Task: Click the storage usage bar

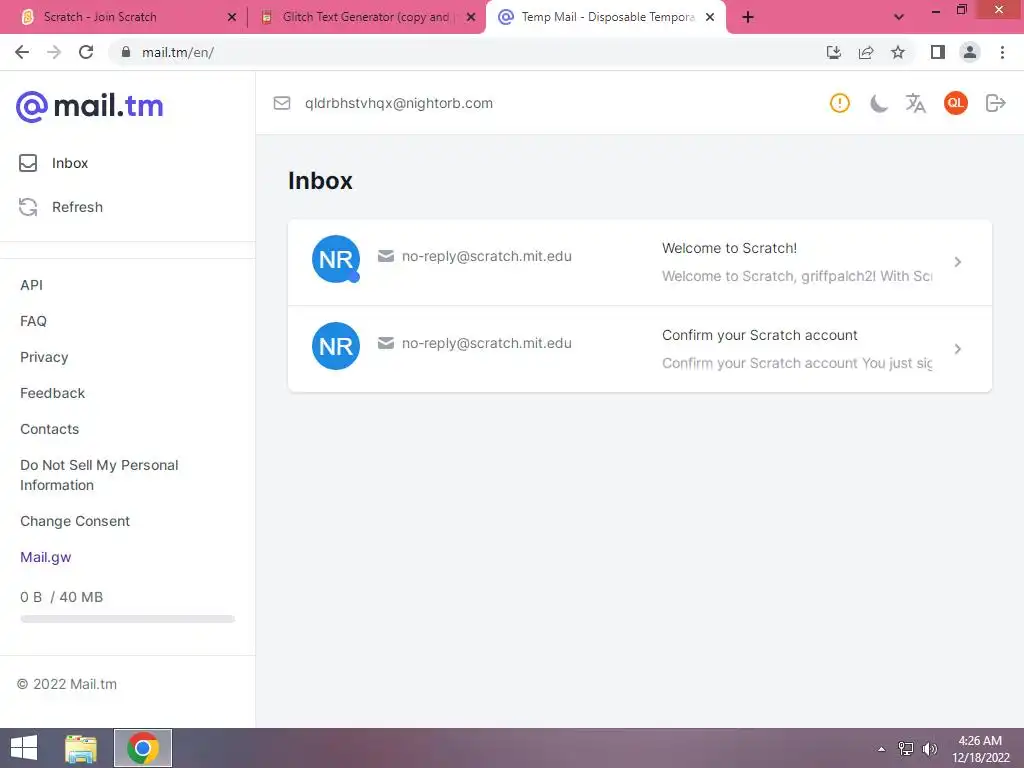Action: click(x=127, y=618)
